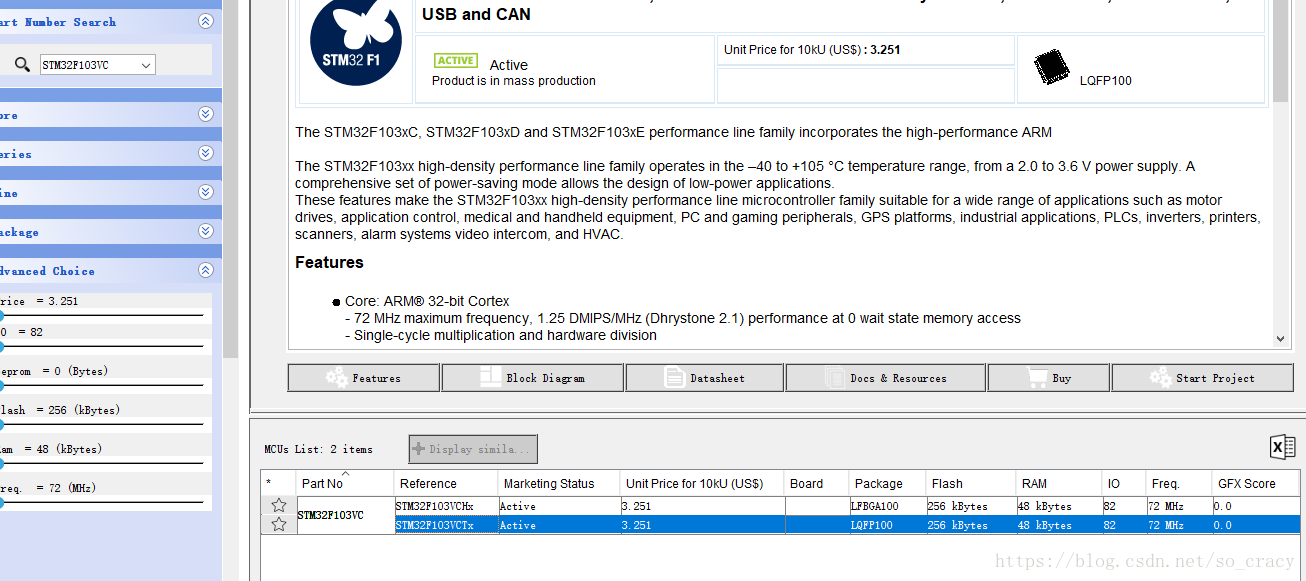This screenshot has width=1306, height=581.
Task: Select the STM32F103VC part number cell
Action: [x=345, y=515]
